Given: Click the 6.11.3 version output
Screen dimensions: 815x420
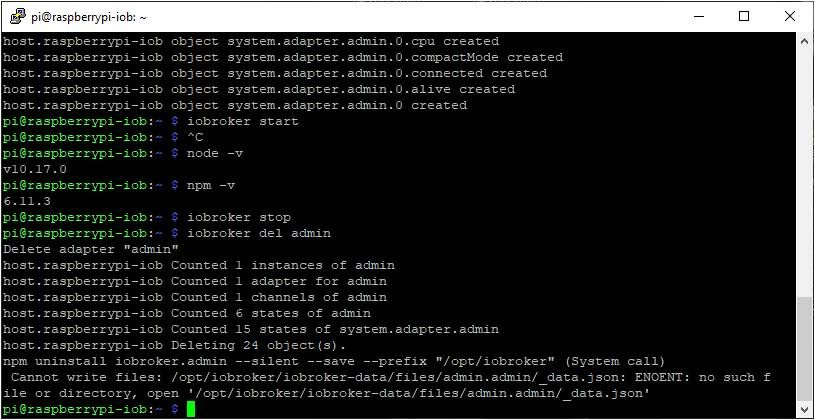Looking at the screenshot, I should click(27, 201).
